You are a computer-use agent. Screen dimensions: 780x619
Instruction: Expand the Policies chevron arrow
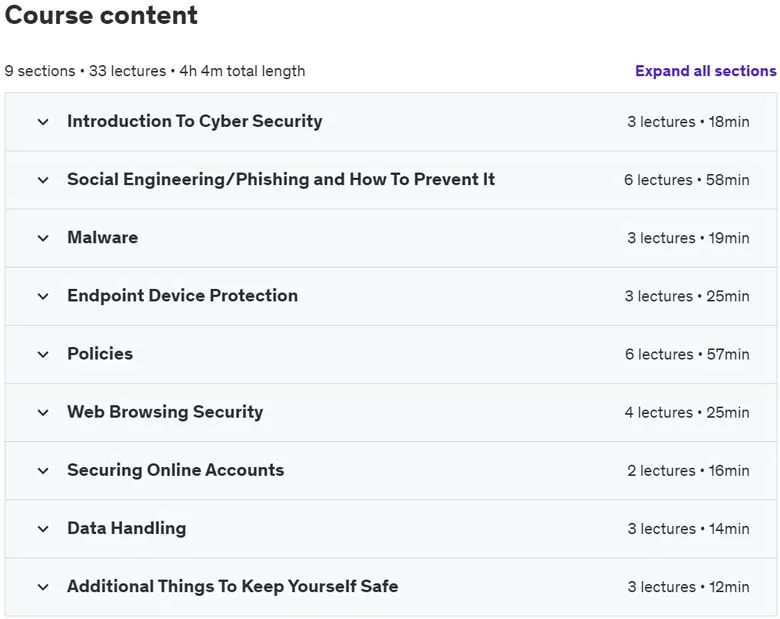click(x=43, y=355)
